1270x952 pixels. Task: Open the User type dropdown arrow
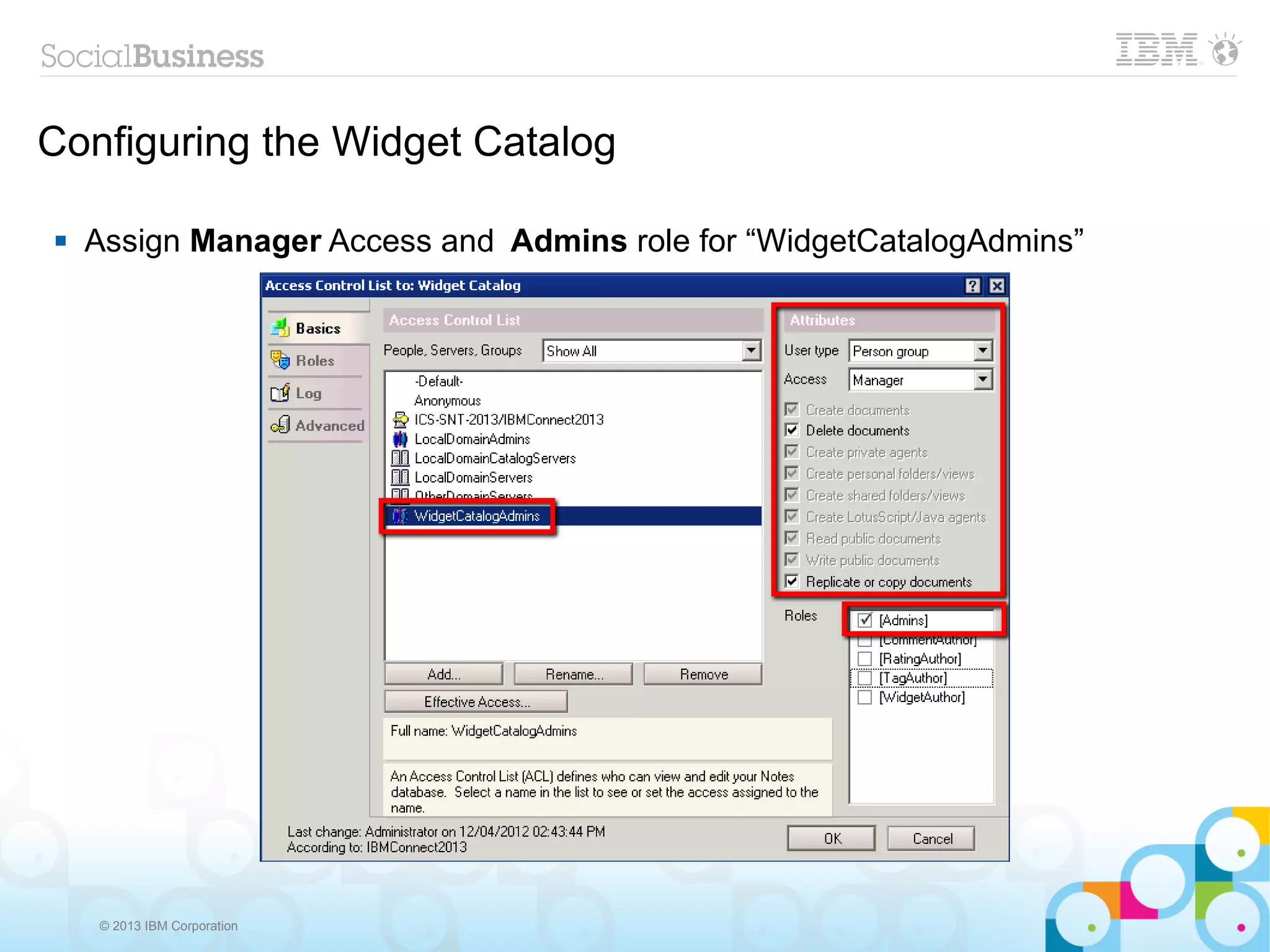(x=983, y=350)
